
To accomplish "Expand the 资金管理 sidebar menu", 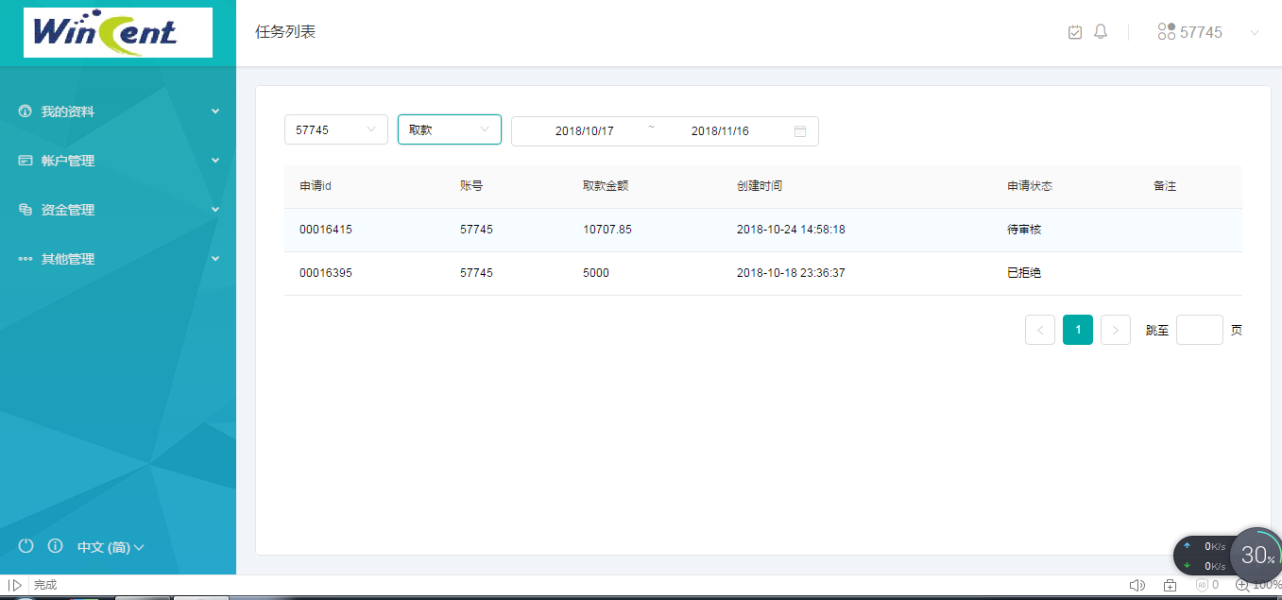I will (x=118, y=210).
